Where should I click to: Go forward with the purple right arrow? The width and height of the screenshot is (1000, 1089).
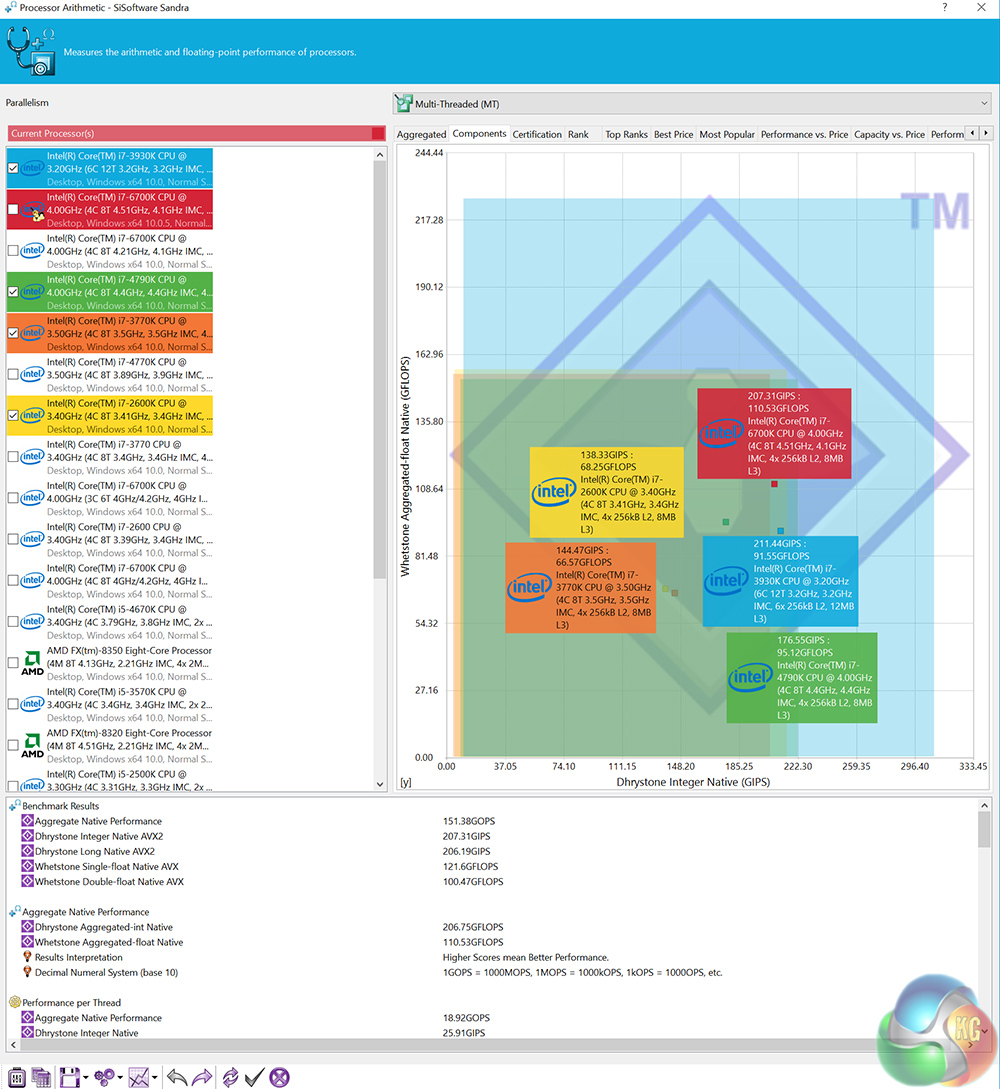pos(202,1077)
